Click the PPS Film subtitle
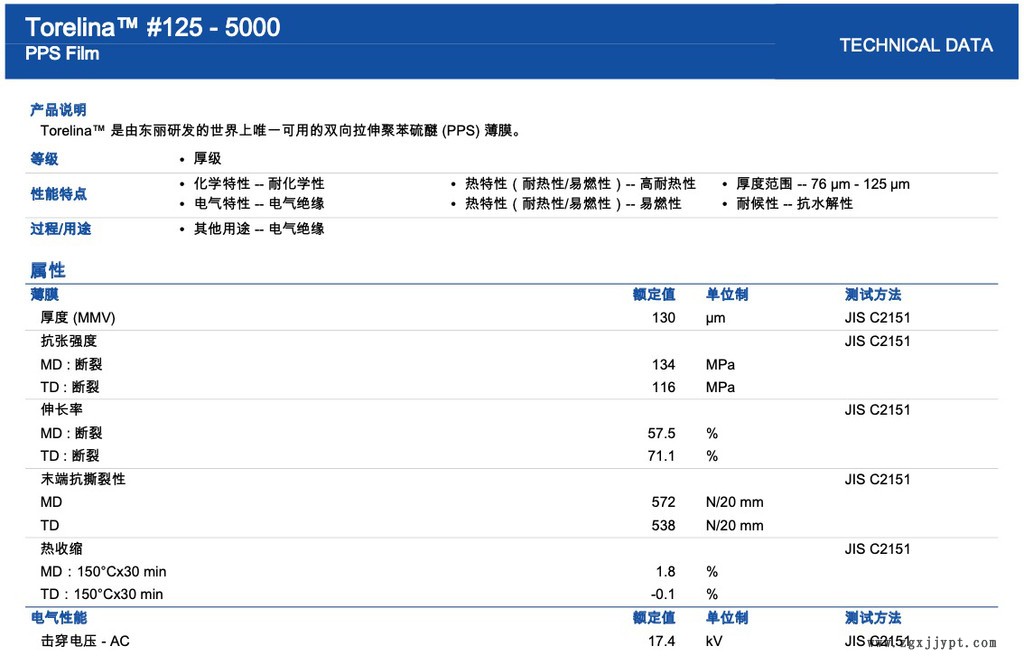The width and height of the screenshot is (1024, 665). (62, 54)
